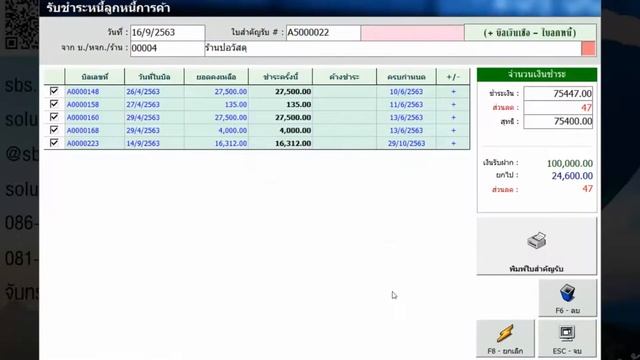
Task: Click bill number A0000148
Action: 83,92
